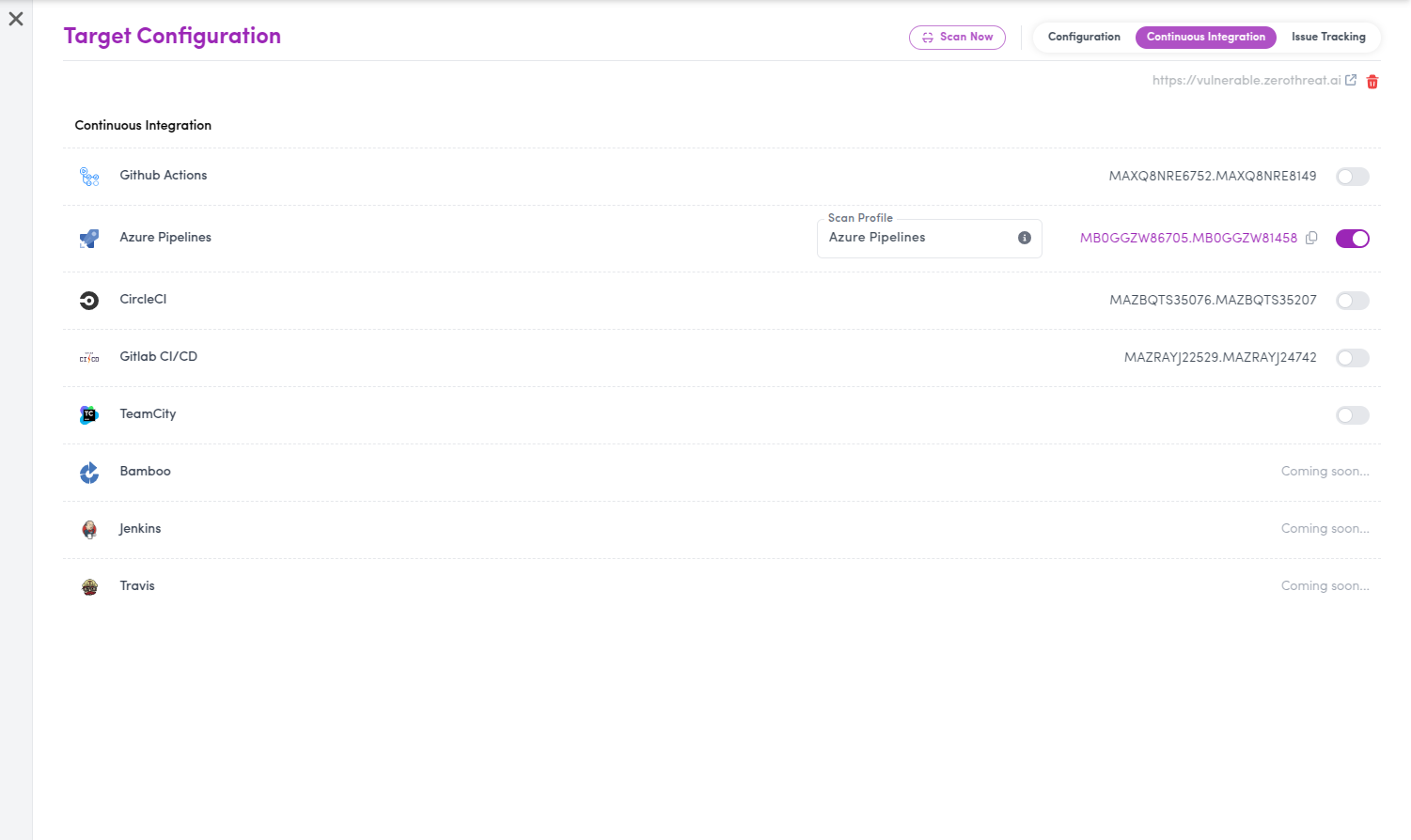1411x840 pixels.
Task: Enable the Github Actions toggle
Action: click(x=1353, y=177)
